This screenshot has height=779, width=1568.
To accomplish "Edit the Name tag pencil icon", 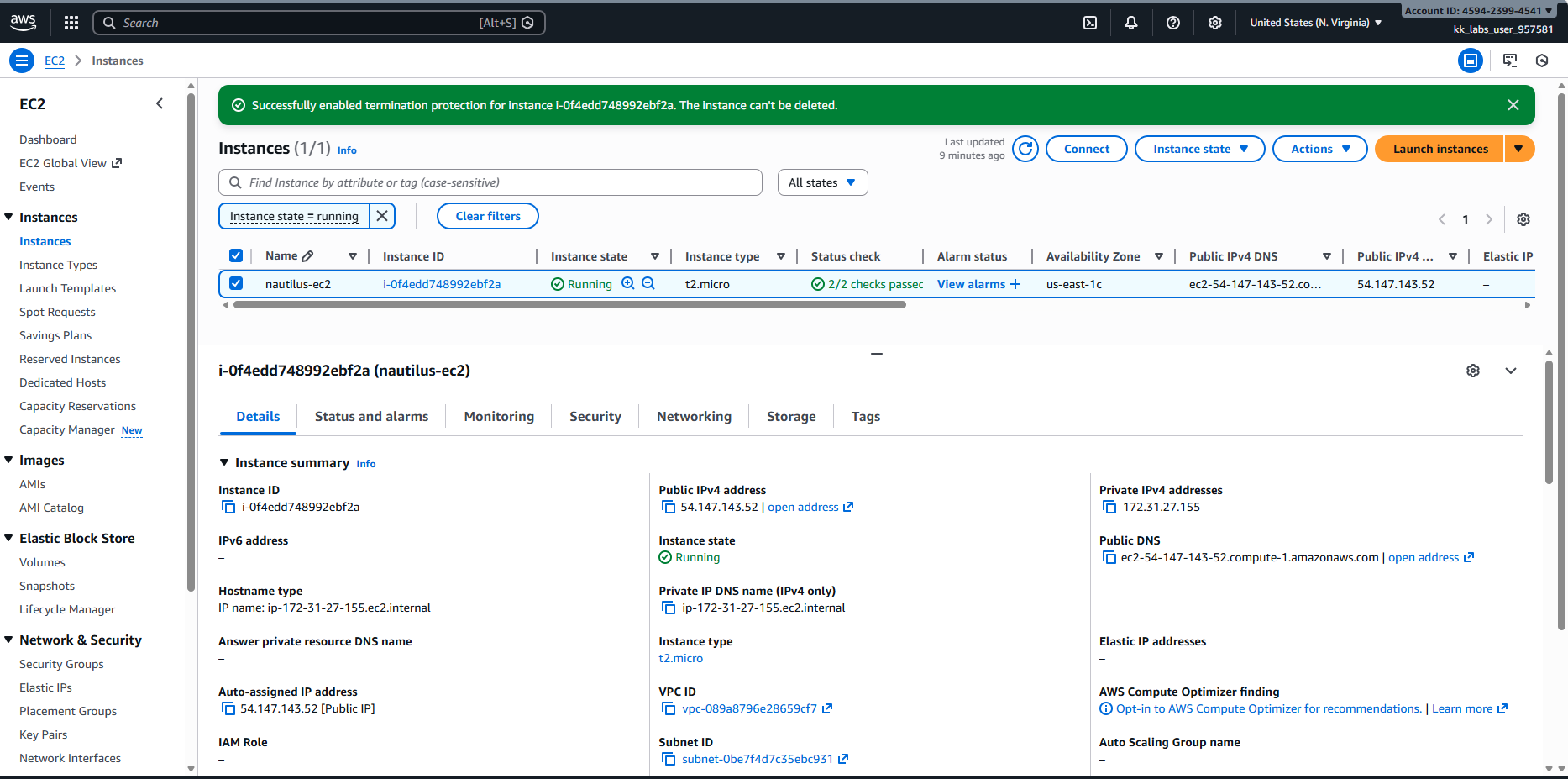I will (307, 256).
